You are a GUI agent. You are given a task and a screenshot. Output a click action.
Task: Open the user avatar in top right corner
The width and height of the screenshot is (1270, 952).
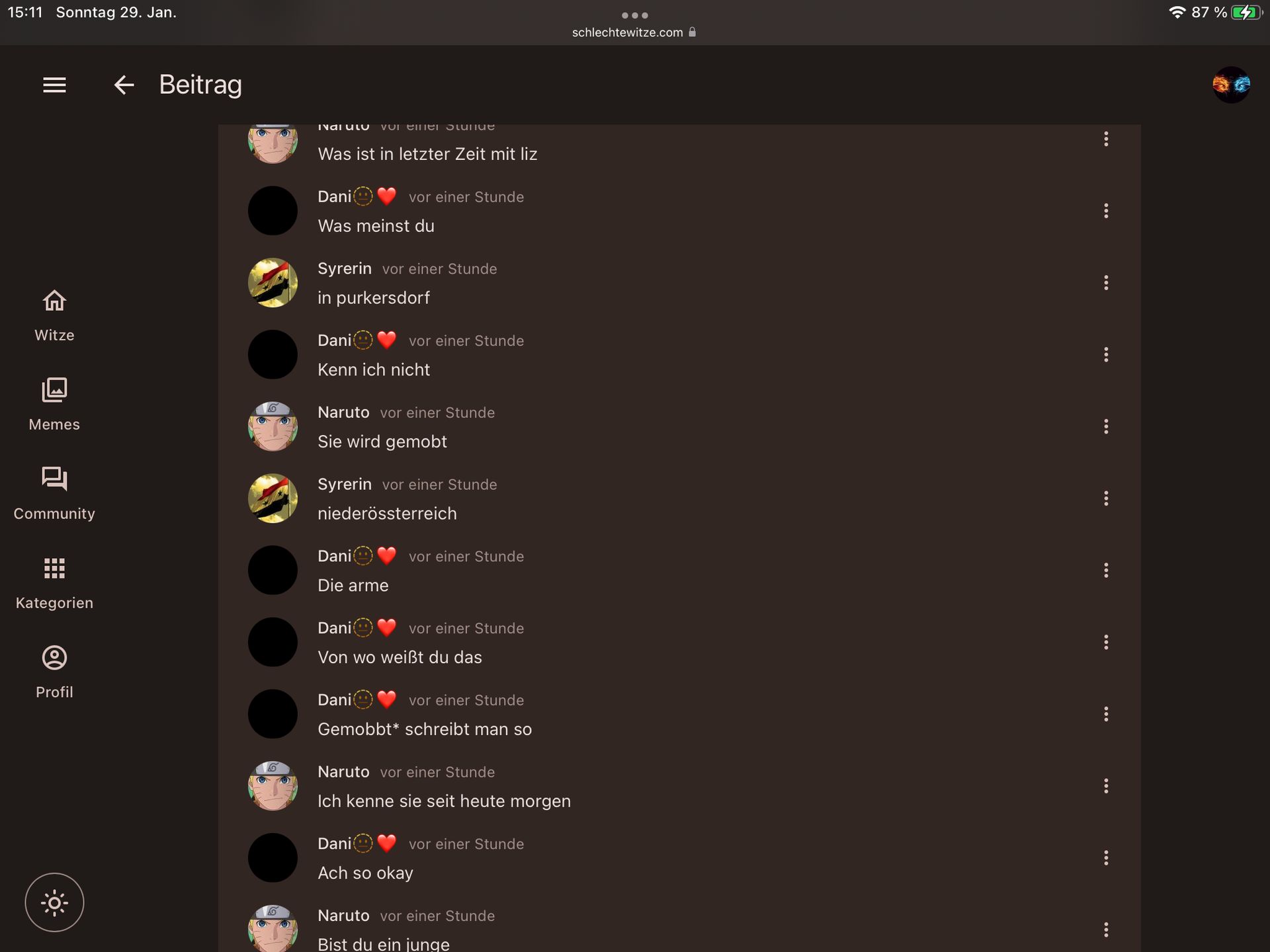[1231, 85]
